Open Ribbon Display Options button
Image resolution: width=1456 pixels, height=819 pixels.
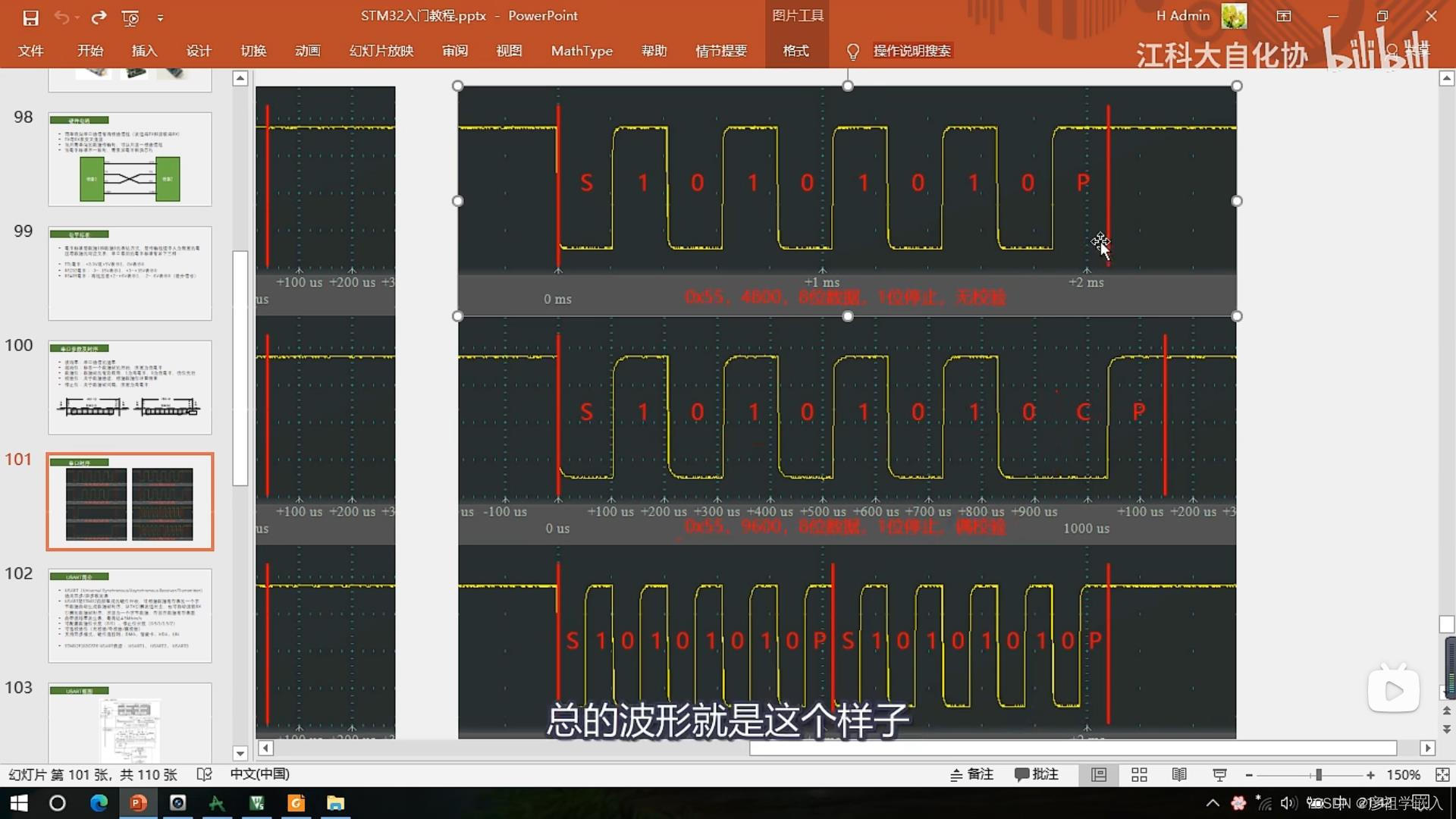point(1284,16)
